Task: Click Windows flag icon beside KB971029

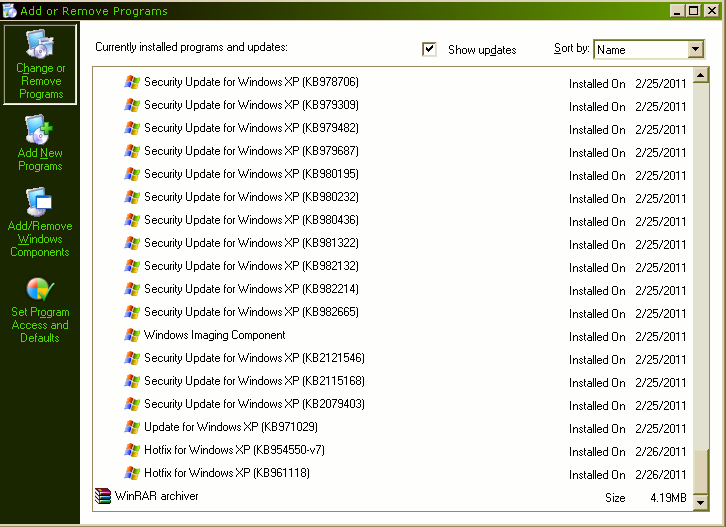Action: (x=132, y=427)
